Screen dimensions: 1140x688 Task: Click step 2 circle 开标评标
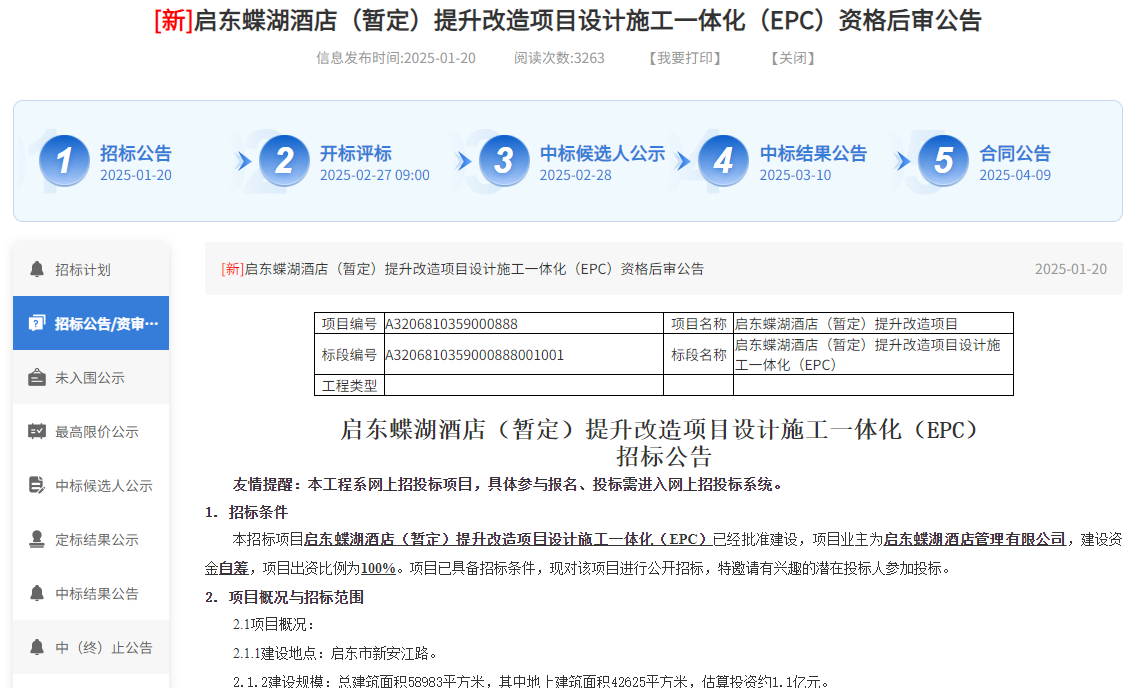pos(284,160)
